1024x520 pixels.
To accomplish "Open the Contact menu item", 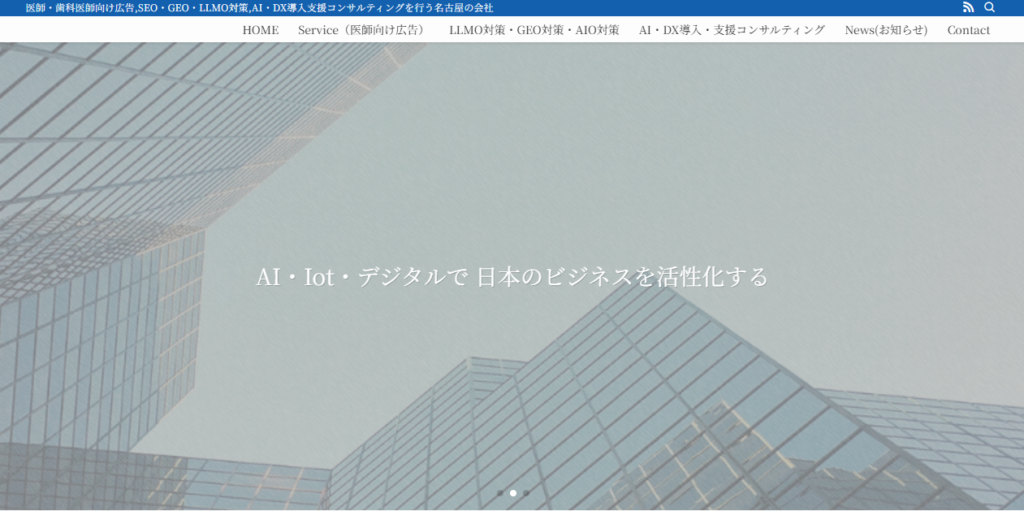I will tap(968, 30).
